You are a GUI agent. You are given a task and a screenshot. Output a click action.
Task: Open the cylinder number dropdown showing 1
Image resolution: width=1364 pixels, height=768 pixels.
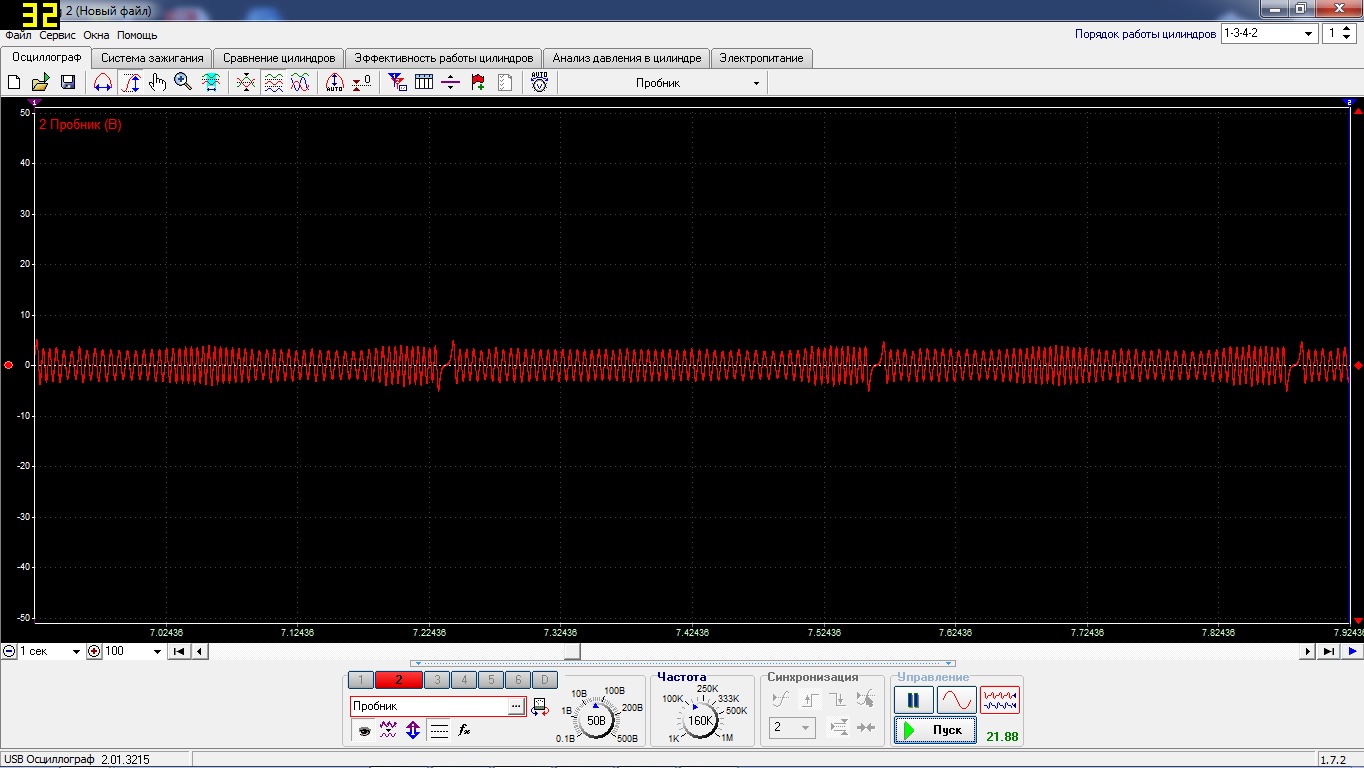point(1338,33)
